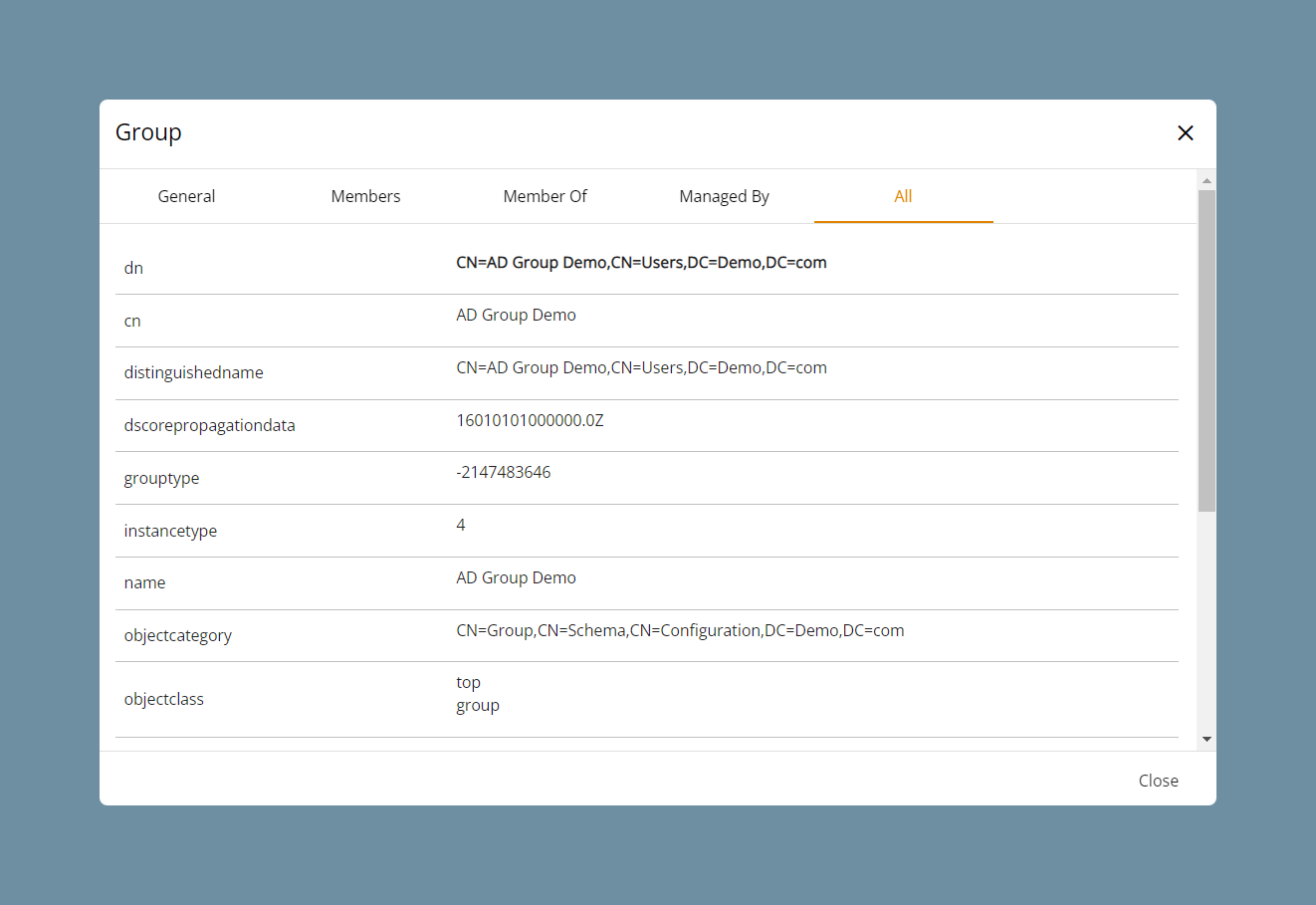Viewport: 1316px width, 905px height.
Task: Click the objectclass attribute label
Action: (163, 699)
